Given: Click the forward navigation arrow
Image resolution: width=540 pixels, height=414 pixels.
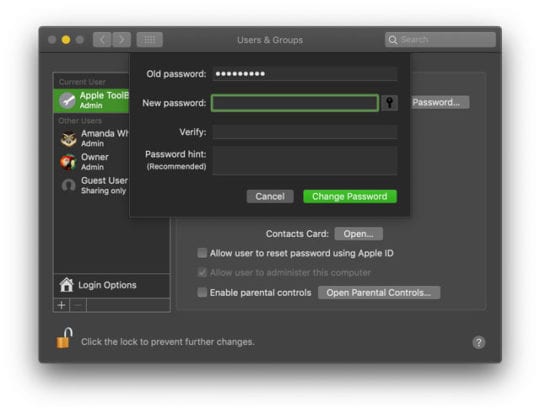Looking at the screenshot, I should (122, 40).
